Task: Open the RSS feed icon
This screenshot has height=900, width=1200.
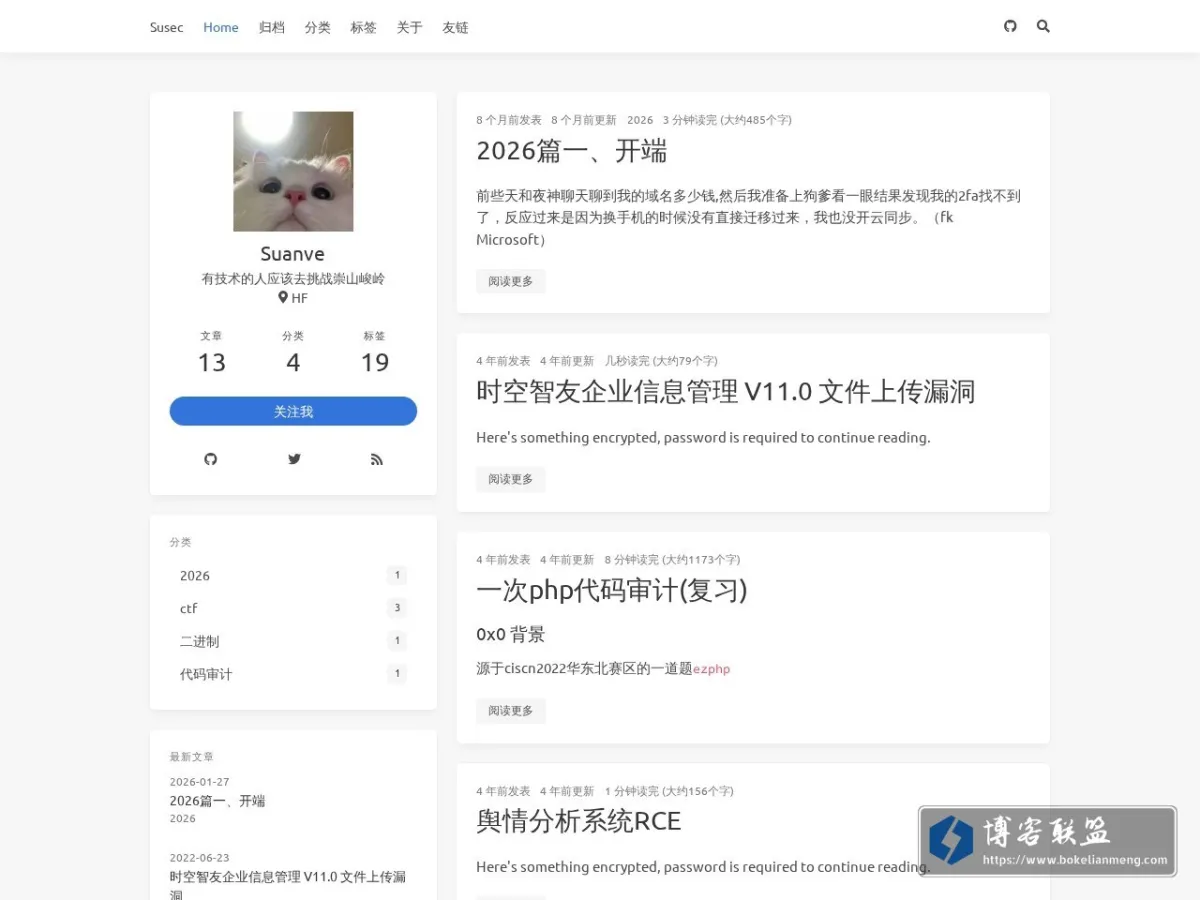Action: coord(377,459)
